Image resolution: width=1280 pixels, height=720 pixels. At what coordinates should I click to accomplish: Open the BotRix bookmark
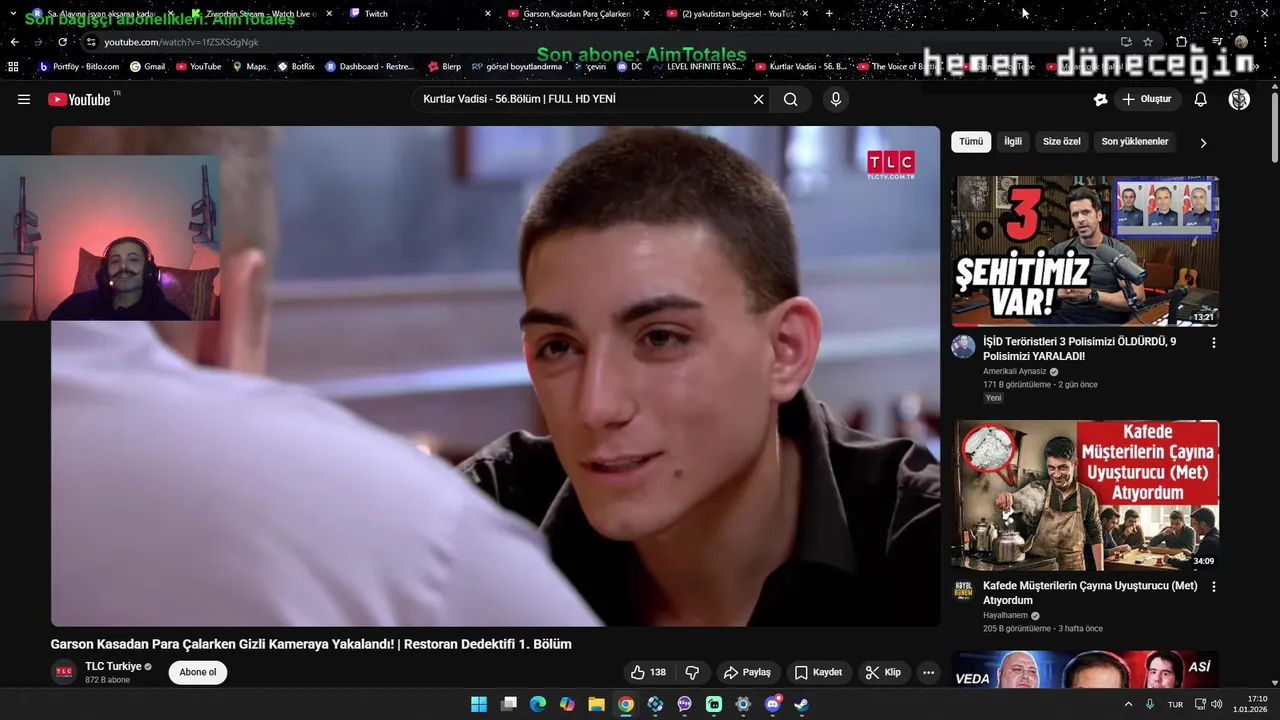point(296,67)
